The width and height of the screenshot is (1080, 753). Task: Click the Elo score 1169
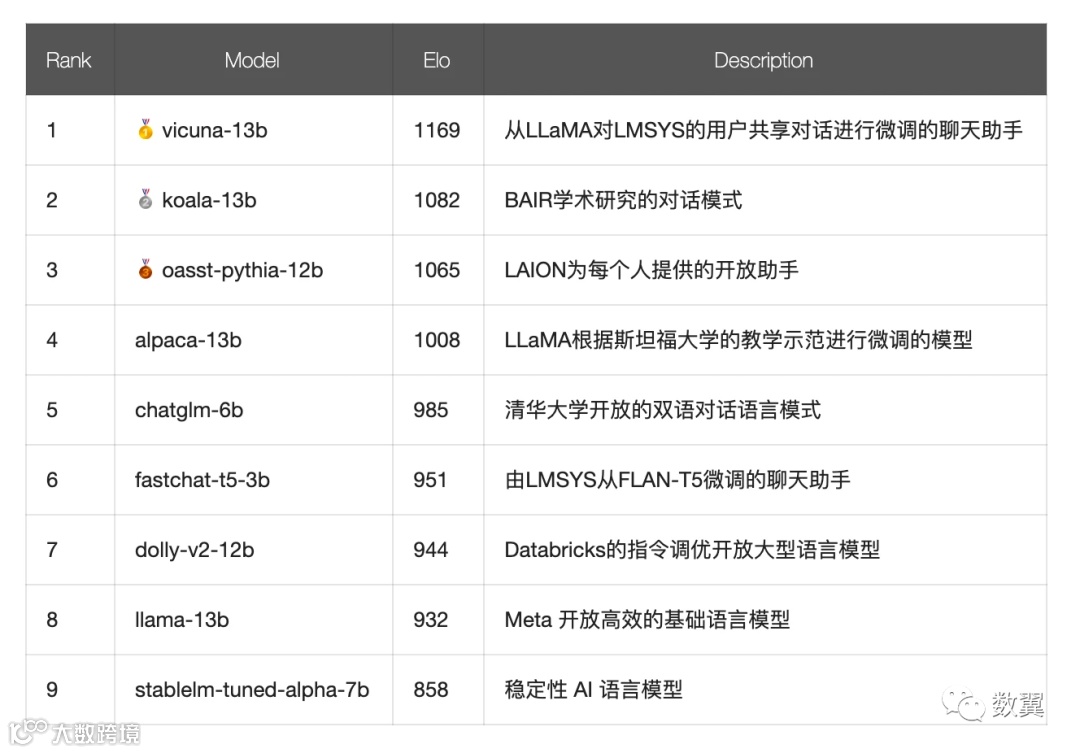pos(437,130)
